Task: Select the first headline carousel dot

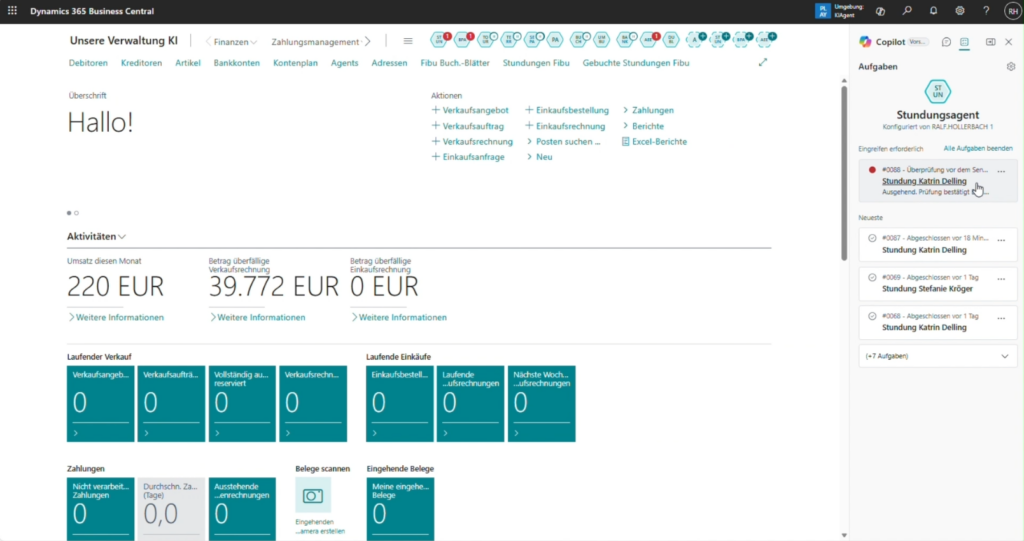Action: (69, 213)
